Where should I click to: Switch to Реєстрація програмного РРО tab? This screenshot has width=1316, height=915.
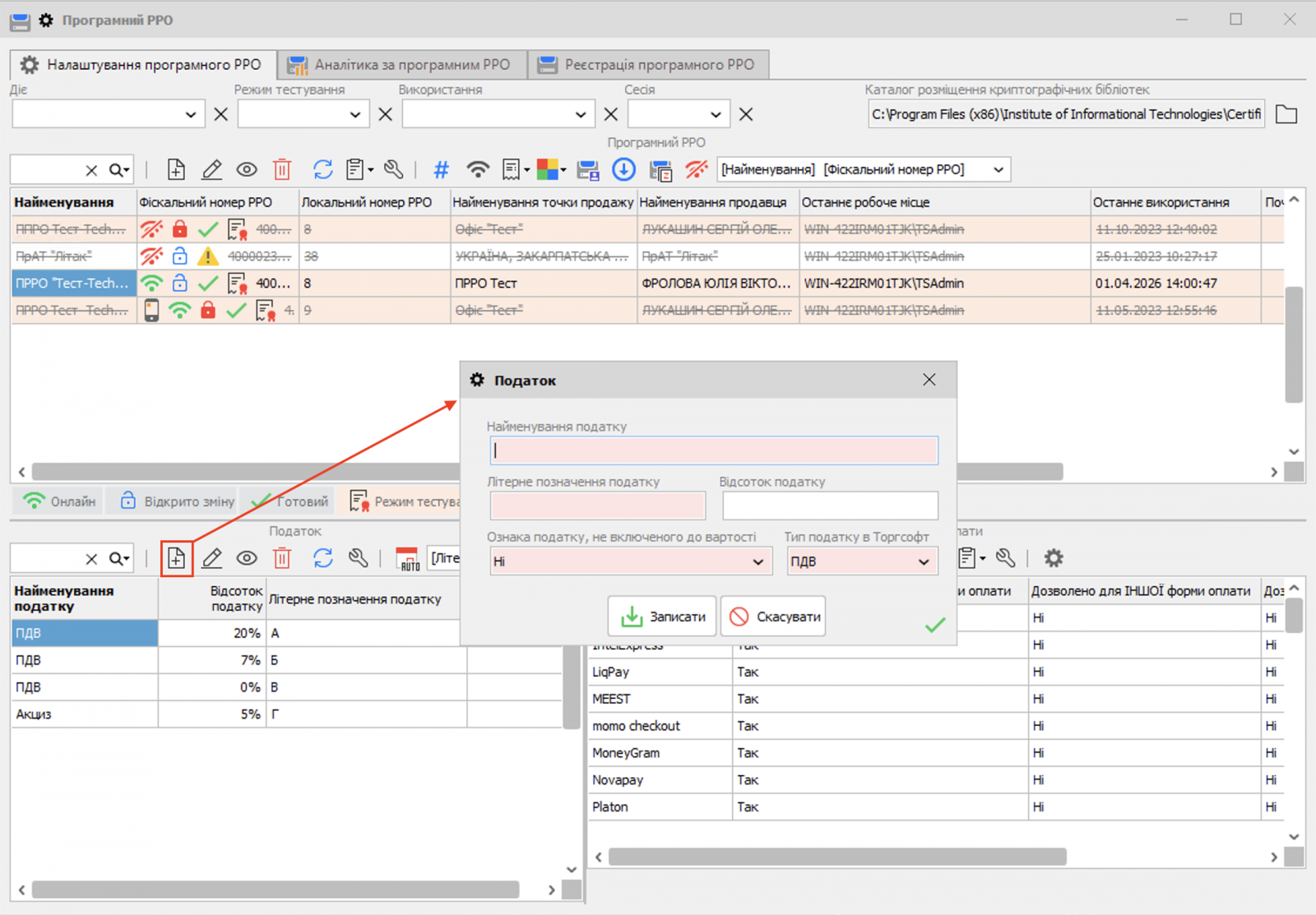point(650,64)
